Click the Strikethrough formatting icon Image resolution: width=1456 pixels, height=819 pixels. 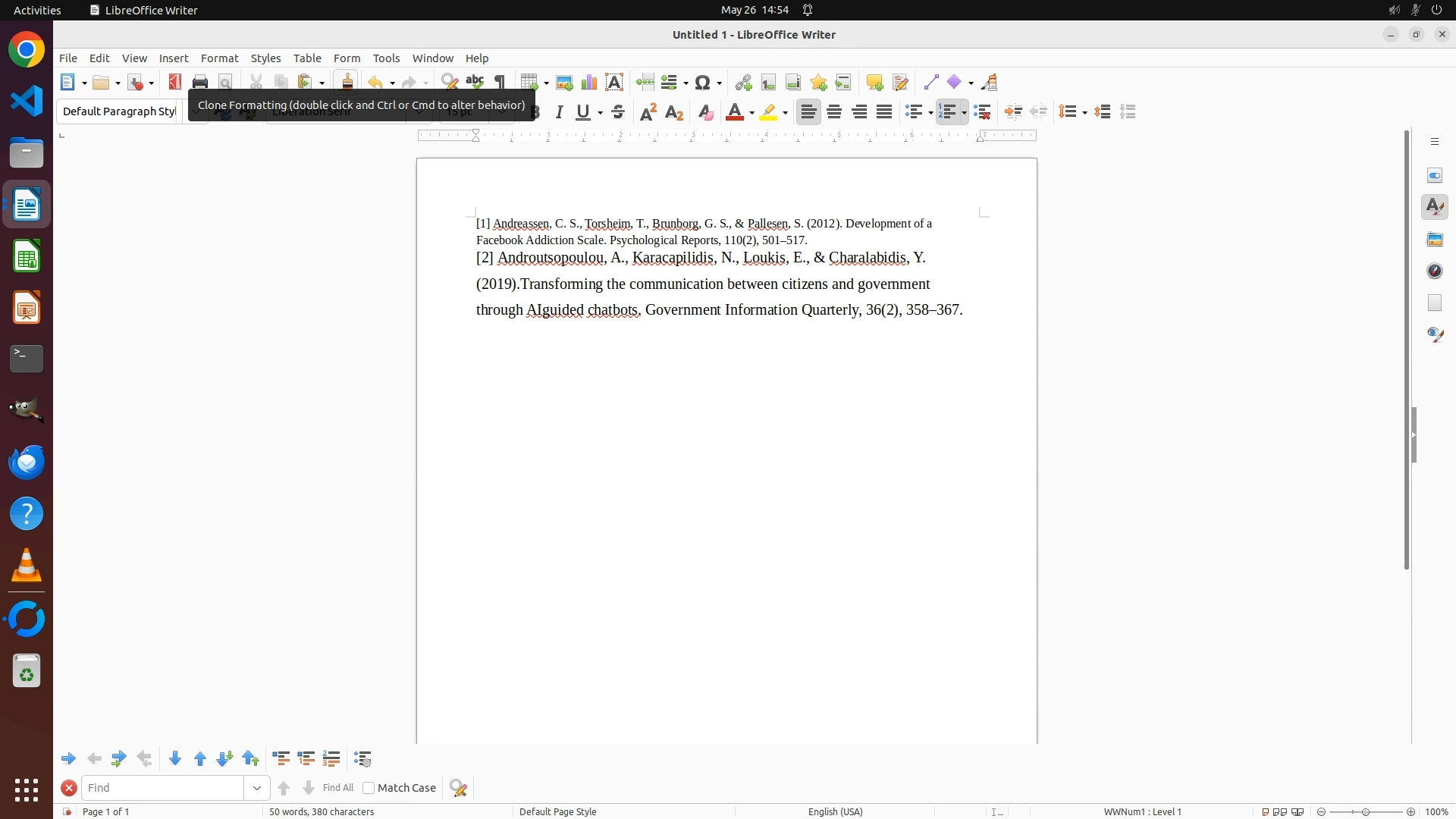tap(618, 112)
